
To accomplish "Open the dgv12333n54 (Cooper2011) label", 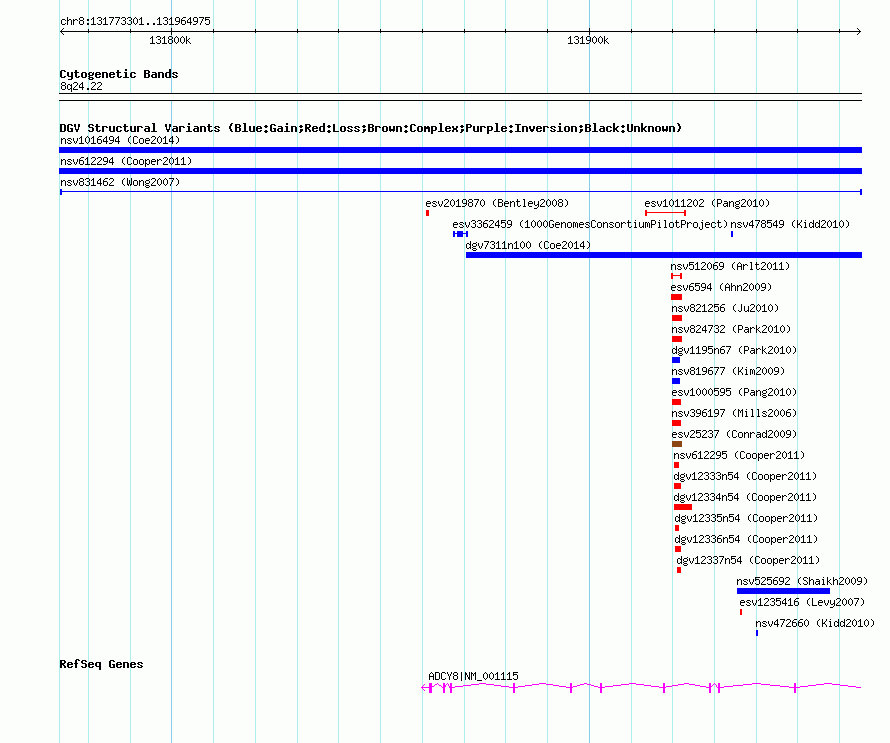I will (x=745, y=476).
